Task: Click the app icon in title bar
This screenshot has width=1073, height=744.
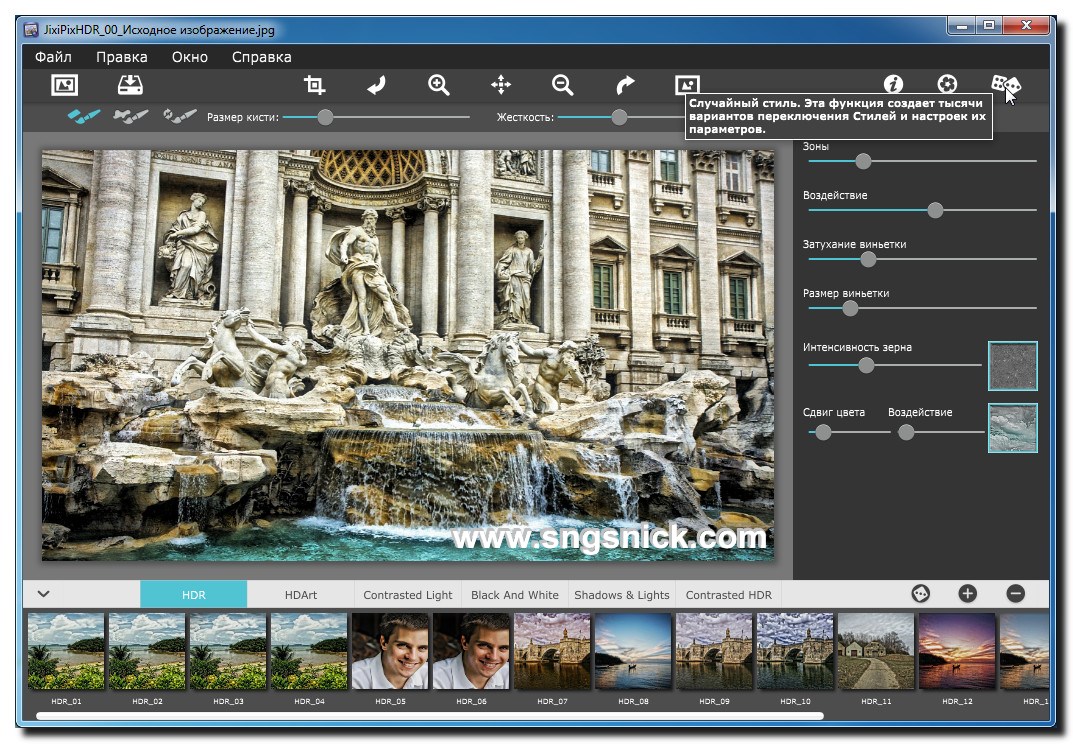Action: click(x=31, y=29)
